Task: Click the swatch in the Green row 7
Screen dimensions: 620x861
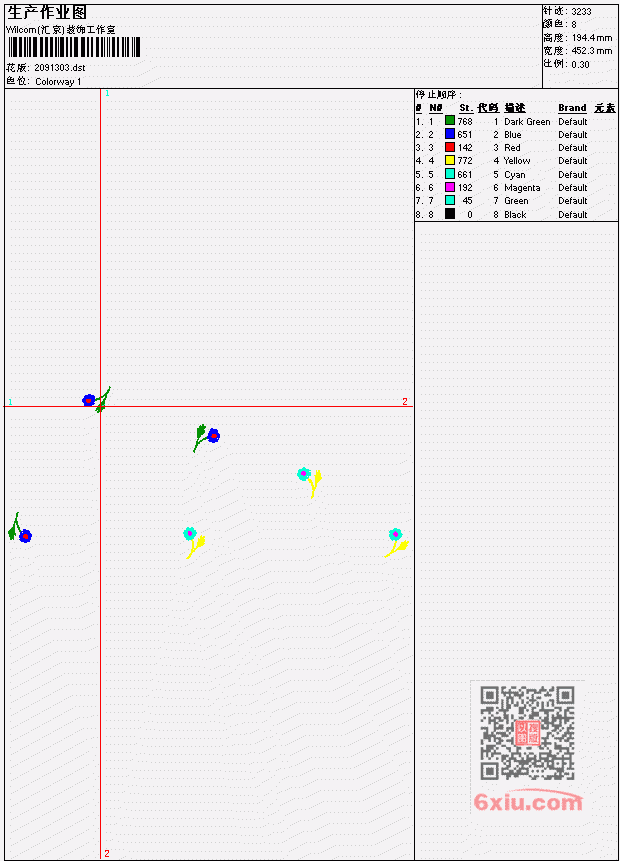Action: coord(450,200)
